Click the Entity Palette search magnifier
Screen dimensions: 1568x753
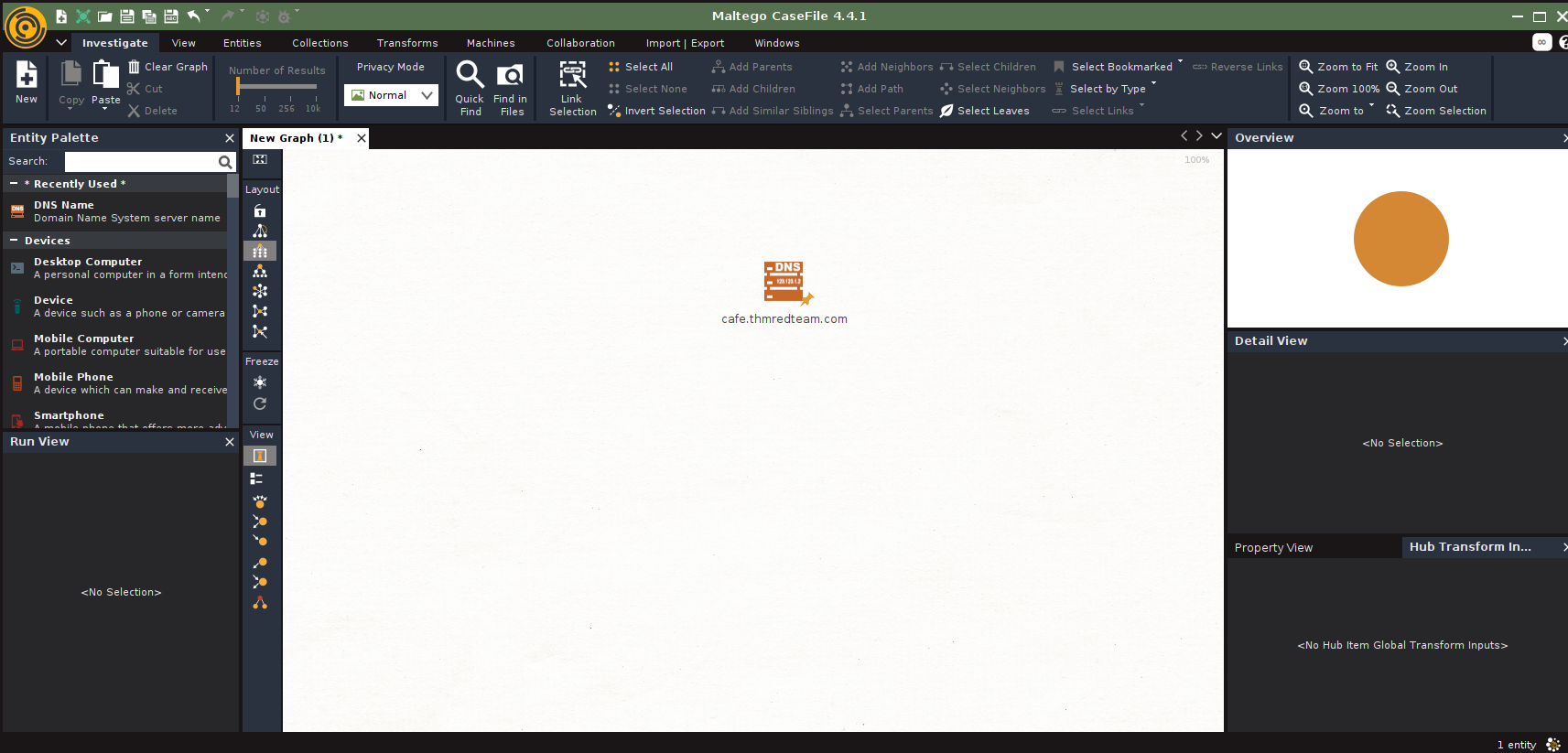[225, 162]
